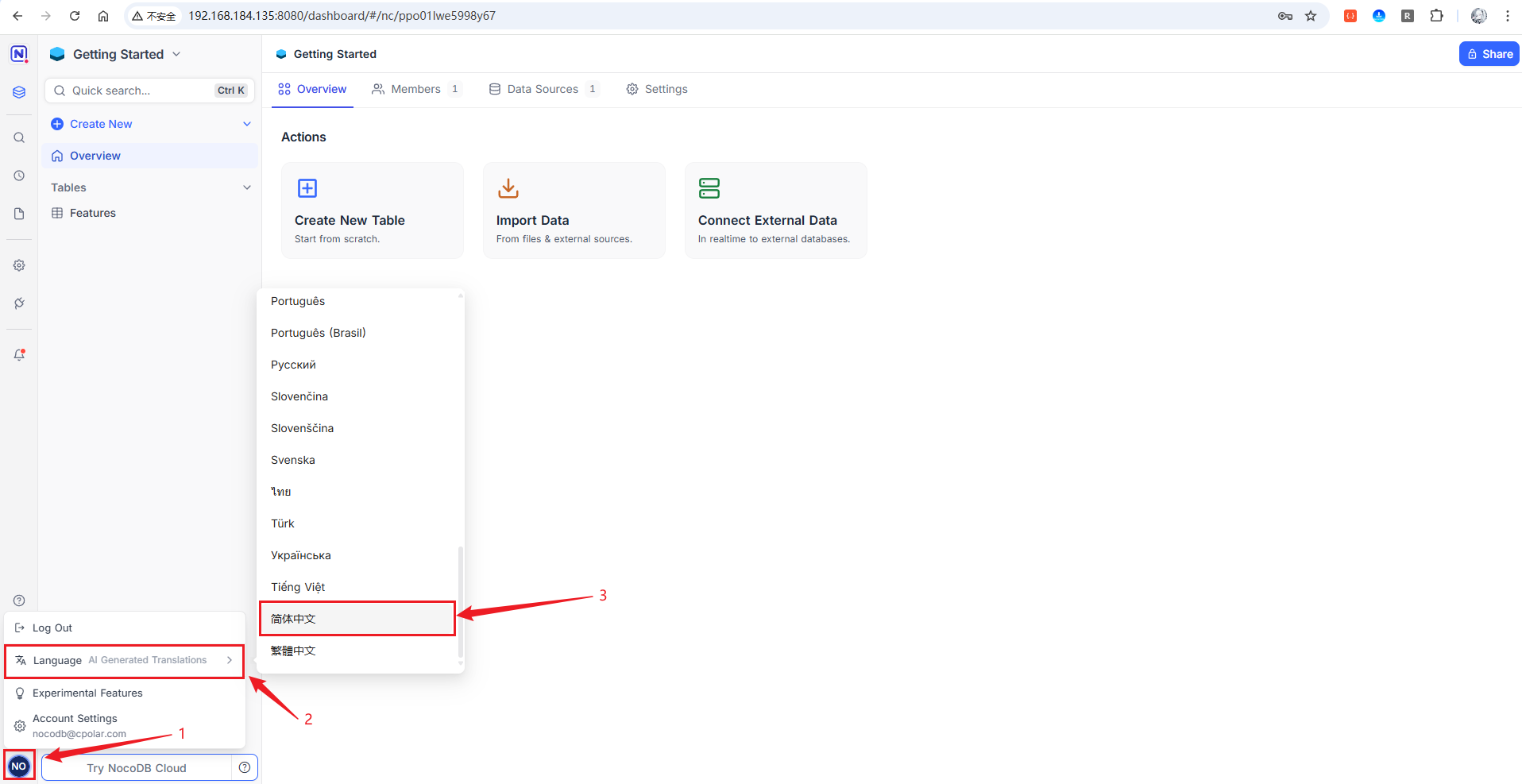
Task: Open the Data Sources tab
Action: [543, 89]
